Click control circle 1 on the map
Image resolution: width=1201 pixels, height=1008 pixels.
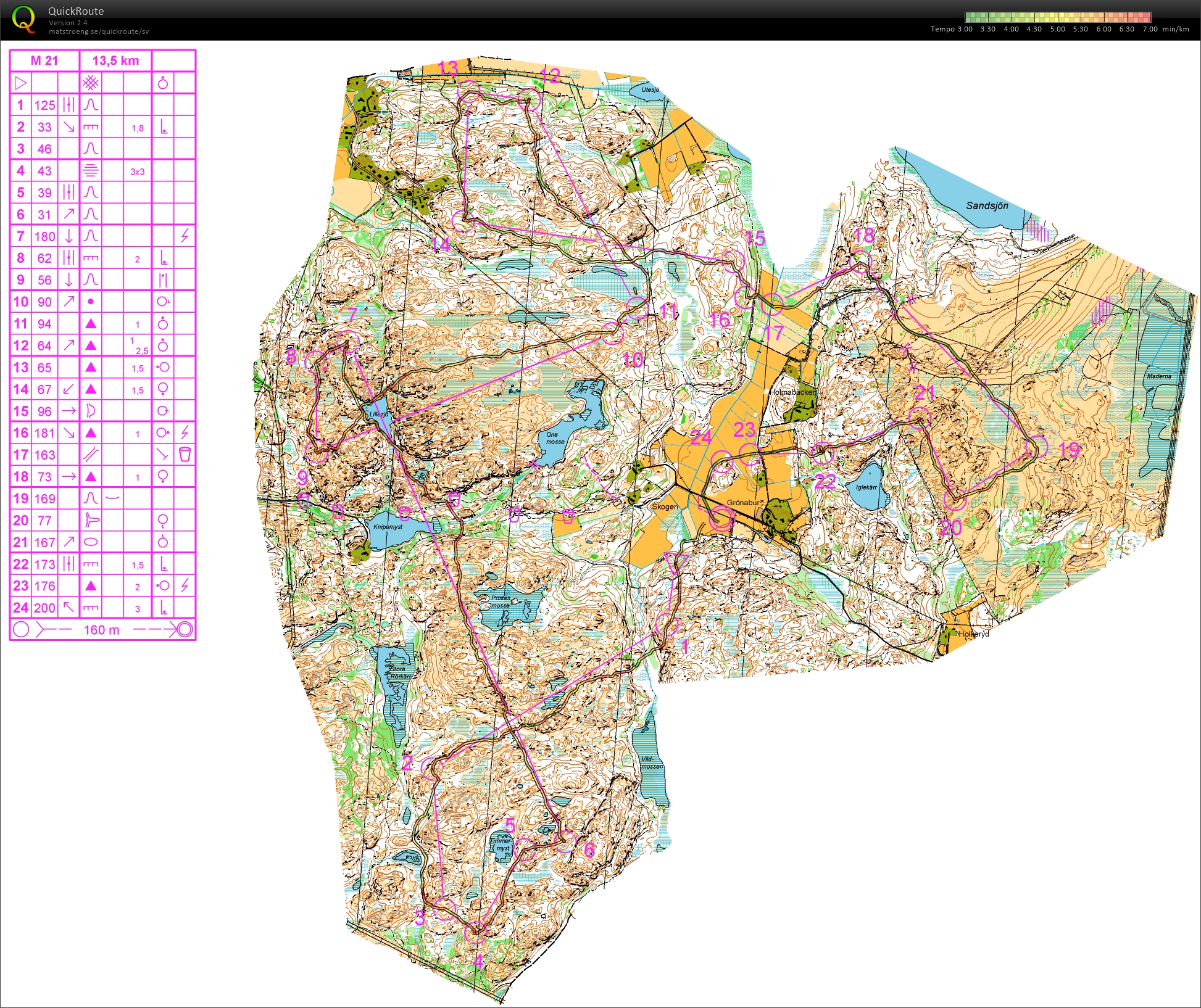tap(667, 626)
